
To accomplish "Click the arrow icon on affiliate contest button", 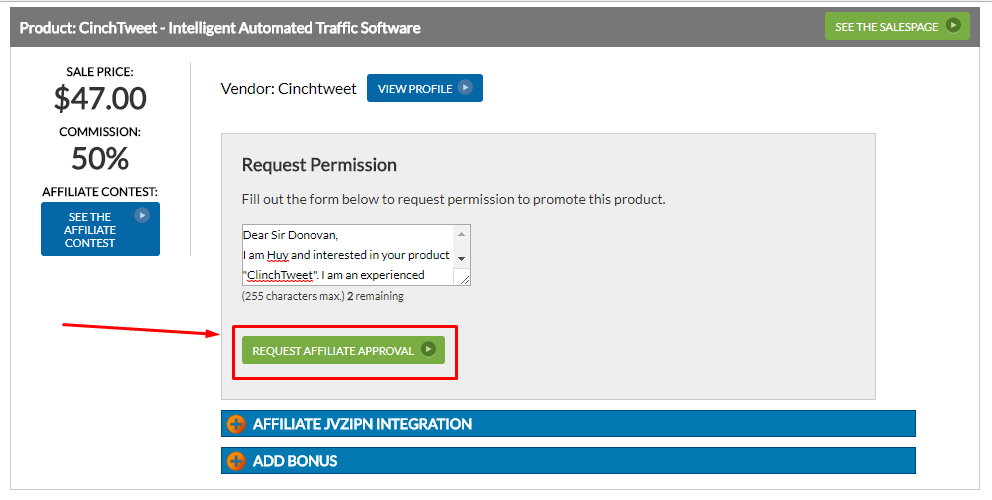I will tap(142, 215).
